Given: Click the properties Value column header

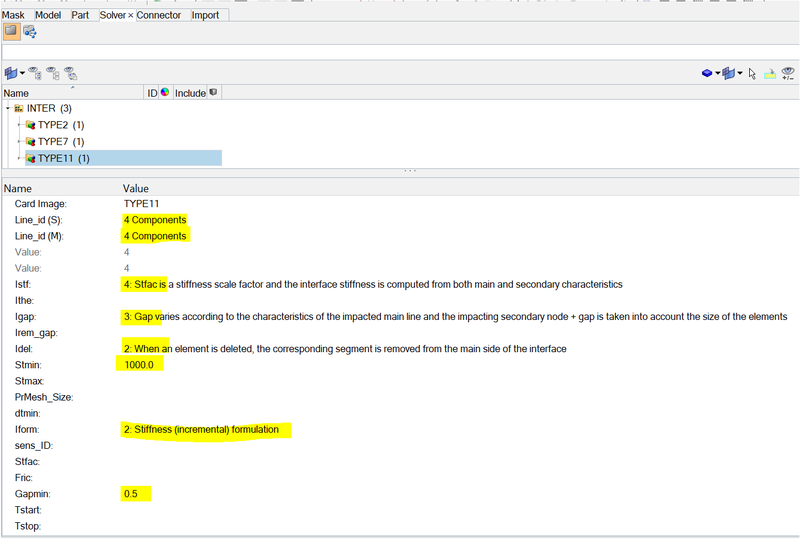Looking at the screenshot, I should coord(136,188).
